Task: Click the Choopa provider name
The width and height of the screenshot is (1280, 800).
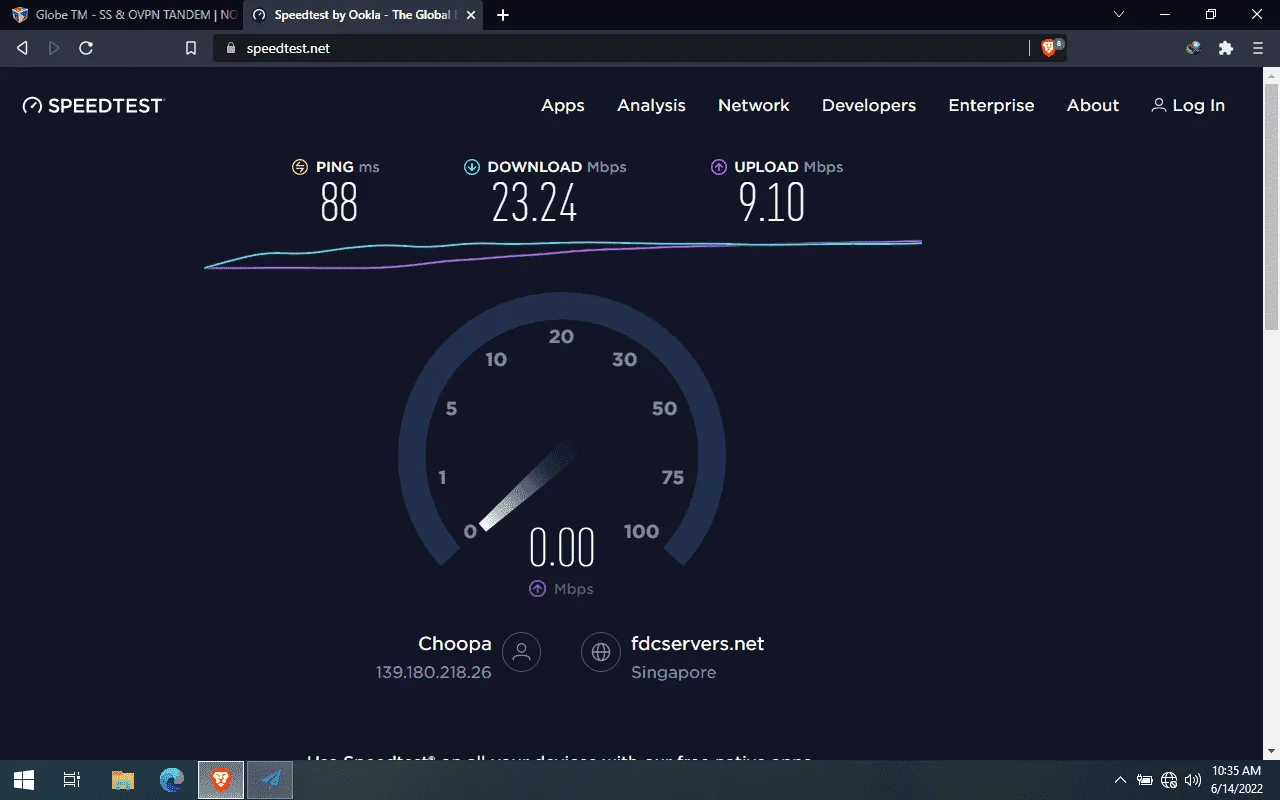Action: [455, 644]
